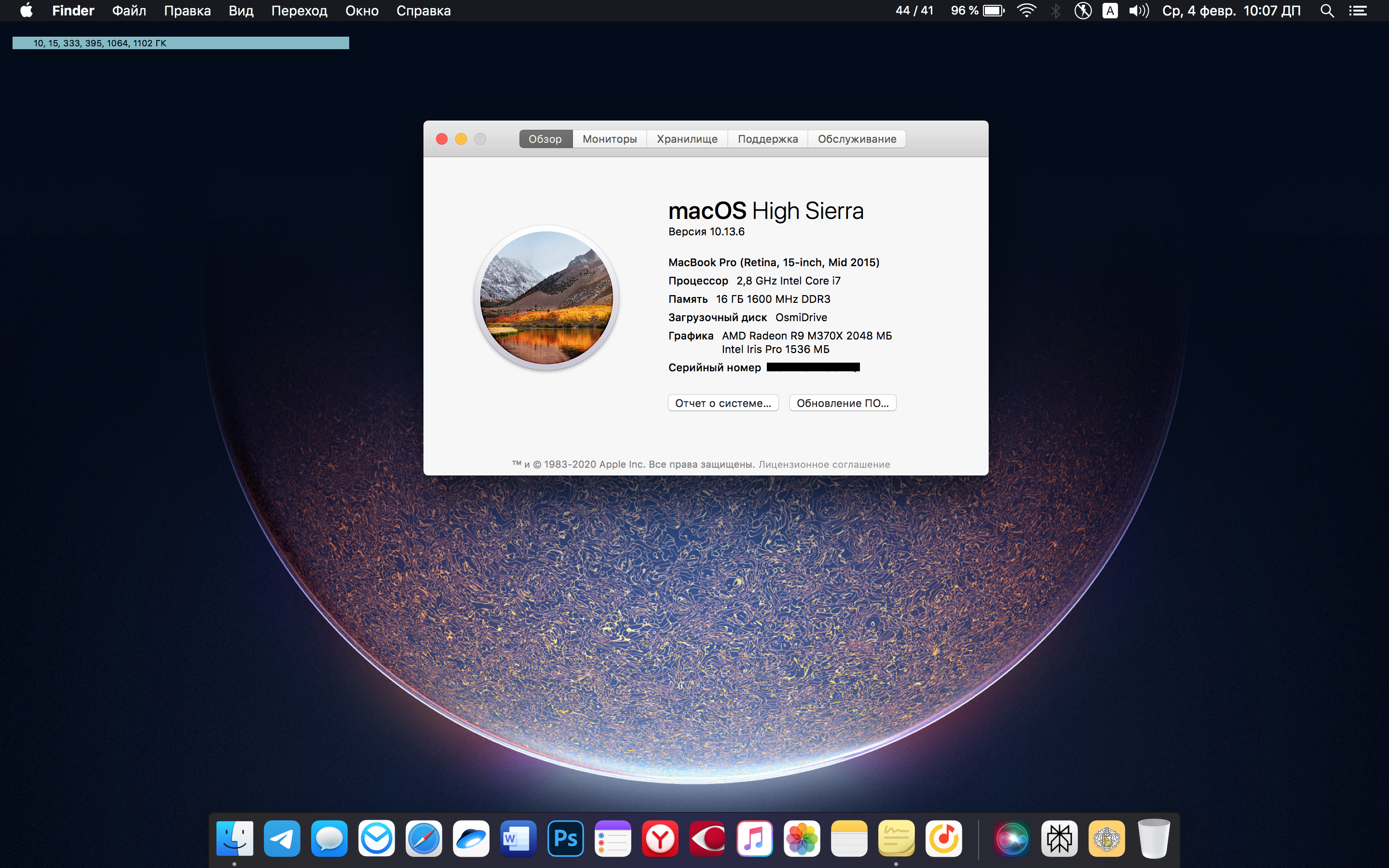This screenshot has width=1389, height=868.
Task: Launch Safari from the Dock
Action: coord(423,839)
